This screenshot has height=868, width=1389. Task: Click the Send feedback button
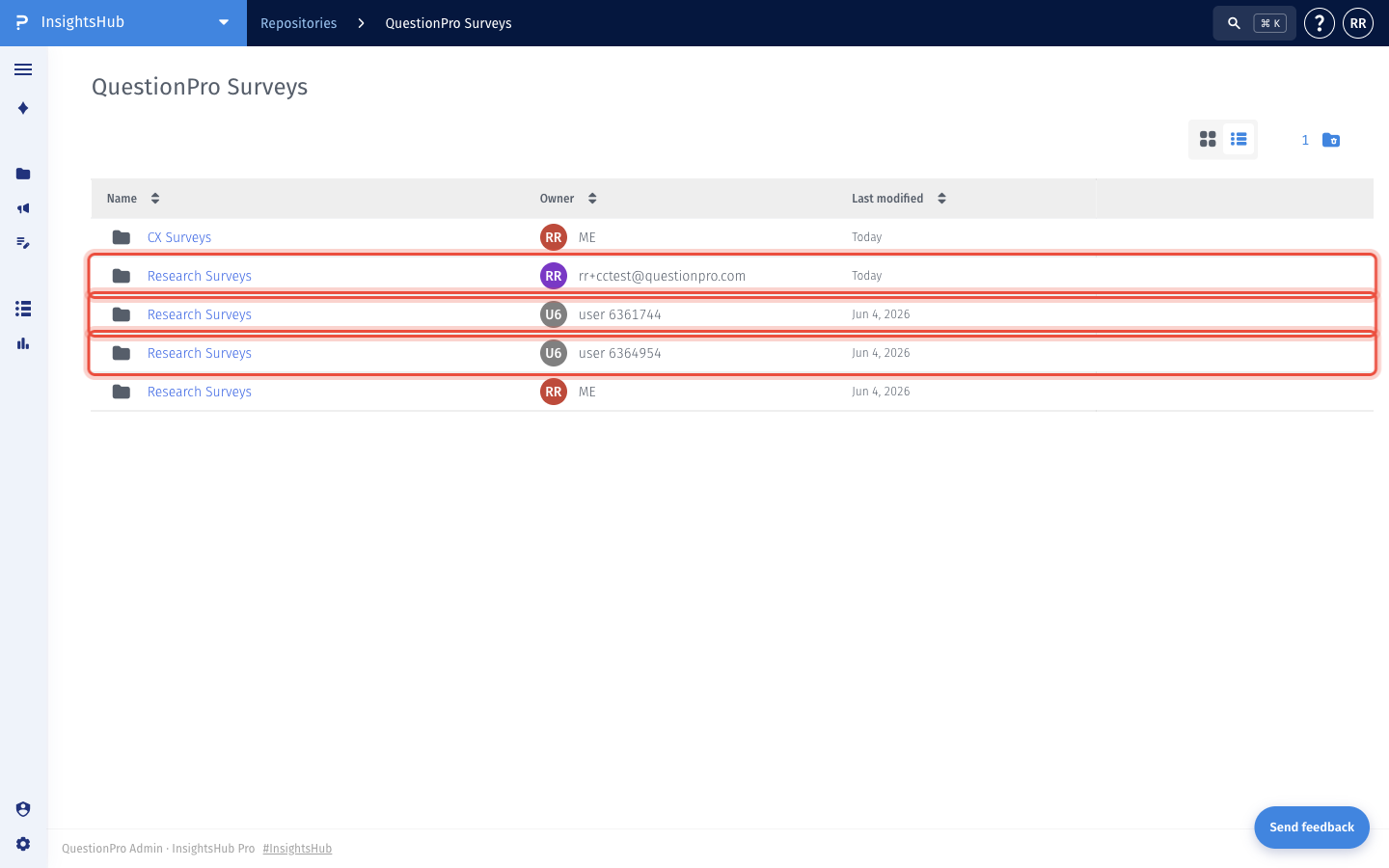tap(1312, 827)
